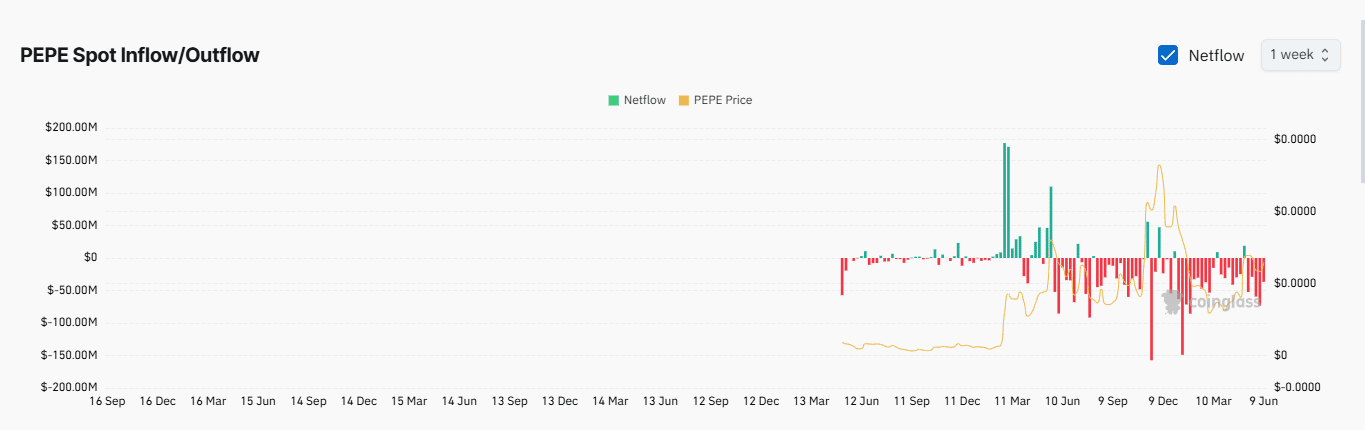1365x430 pixels.
Task: Uncheck the Netflow checkbox
Action: click(x=1167, y=55)
